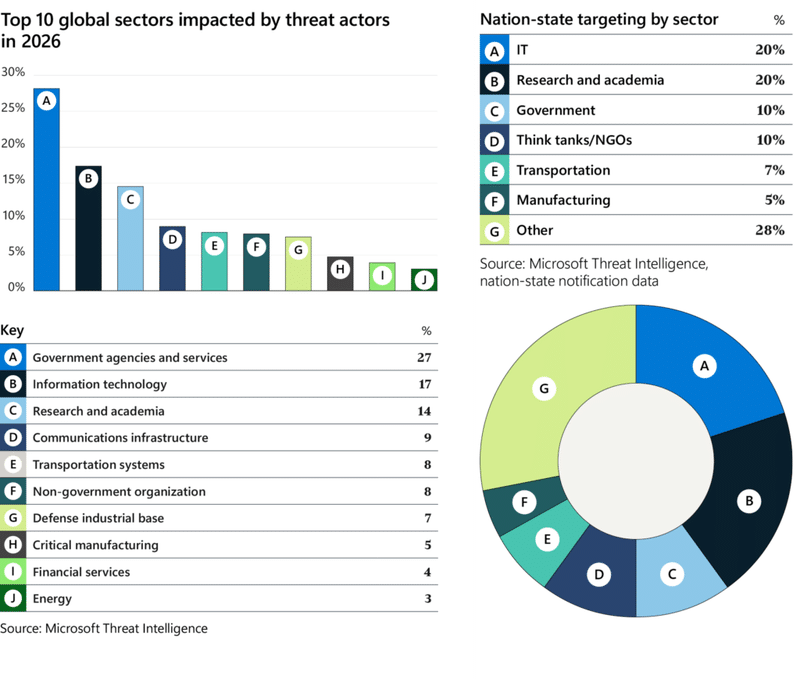Click 'Research and academia' in the nation-state table
This screenshot has height=679, width=800.
tap(590, 80)
